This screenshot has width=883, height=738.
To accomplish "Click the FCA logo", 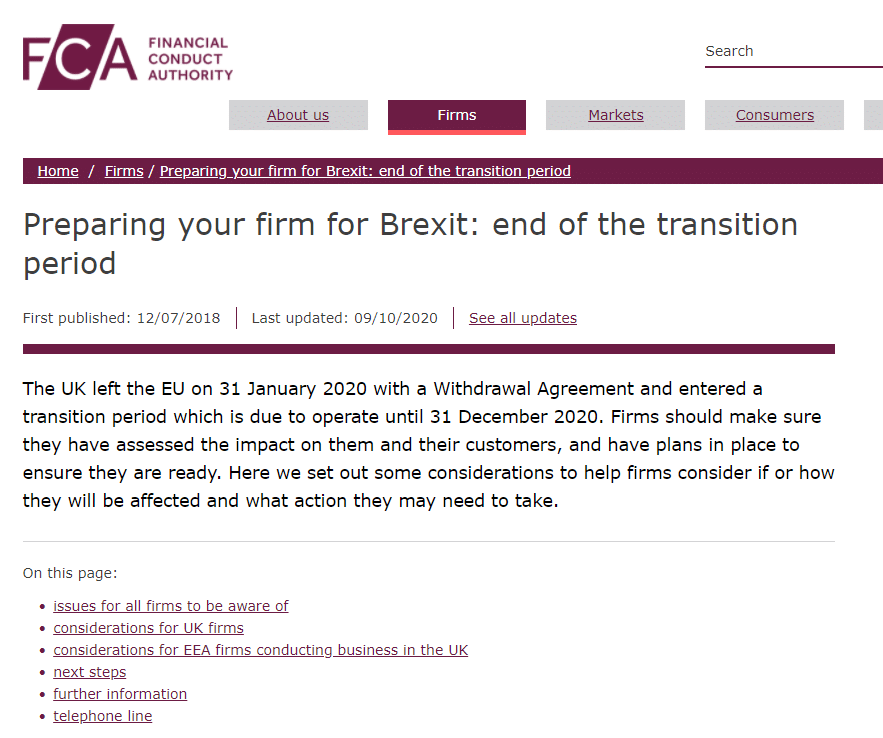I will pos(127,58).
